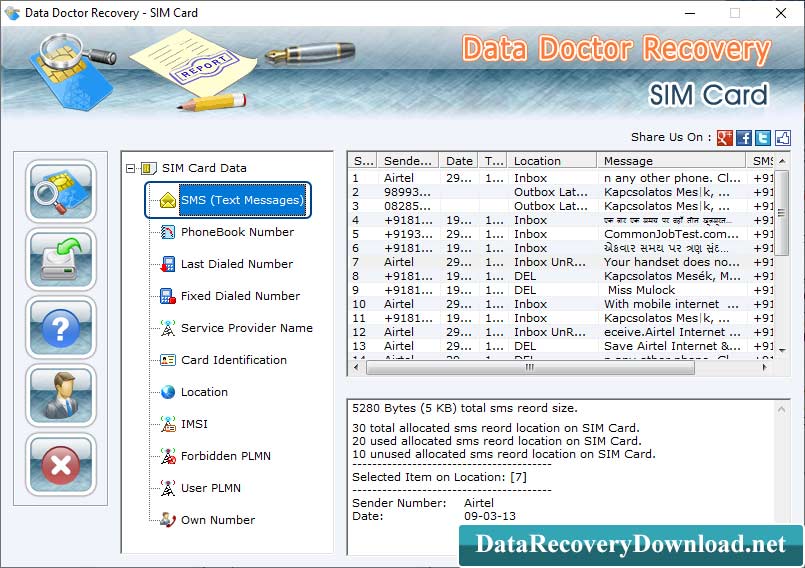Share on Google Plus icon

tap(724, 138)
